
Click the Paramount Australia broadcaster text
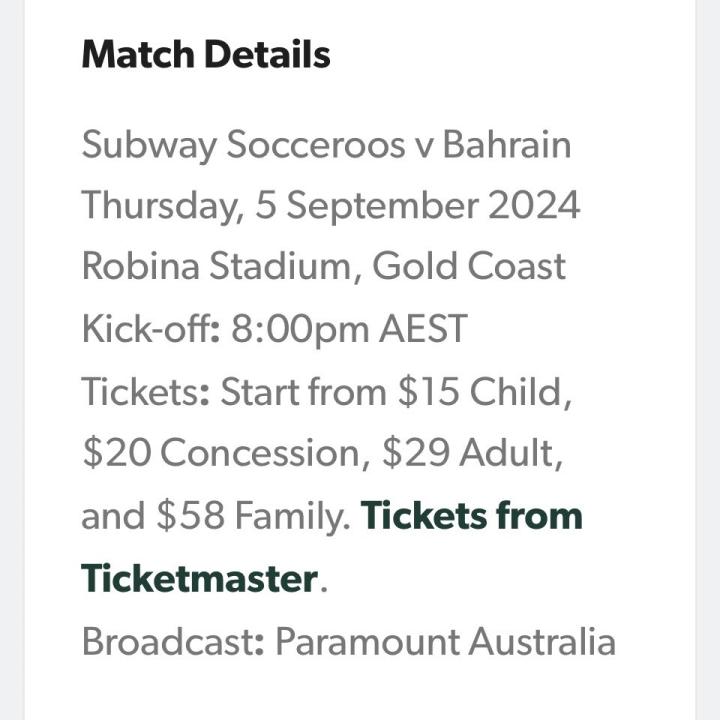[x=446, y=641]
